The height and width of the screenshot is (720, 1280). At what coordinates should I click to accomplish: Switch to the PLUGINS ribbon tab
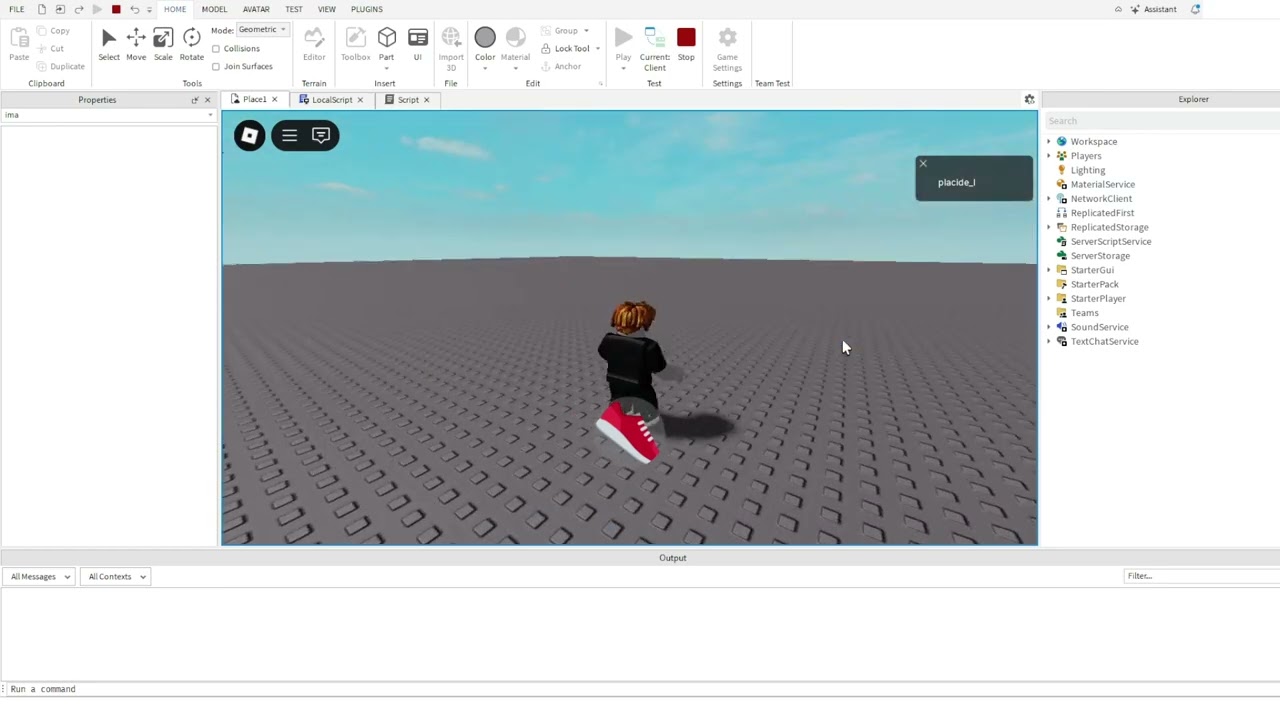pos(367,9)
